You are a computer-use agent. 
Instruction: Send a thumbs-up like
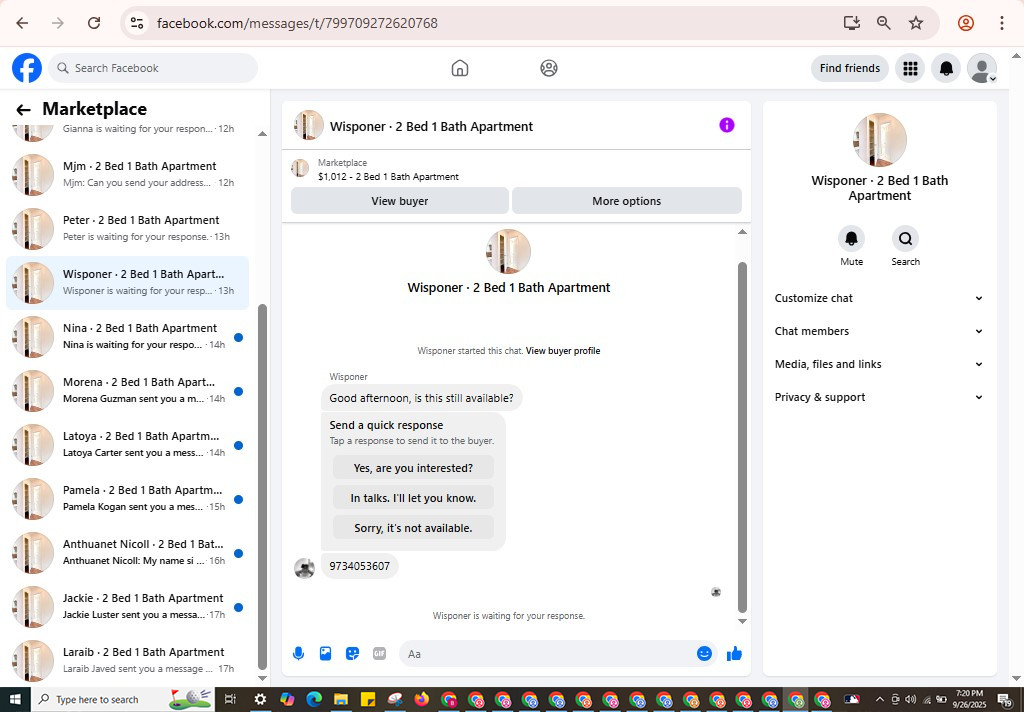[x=734, y=653]
